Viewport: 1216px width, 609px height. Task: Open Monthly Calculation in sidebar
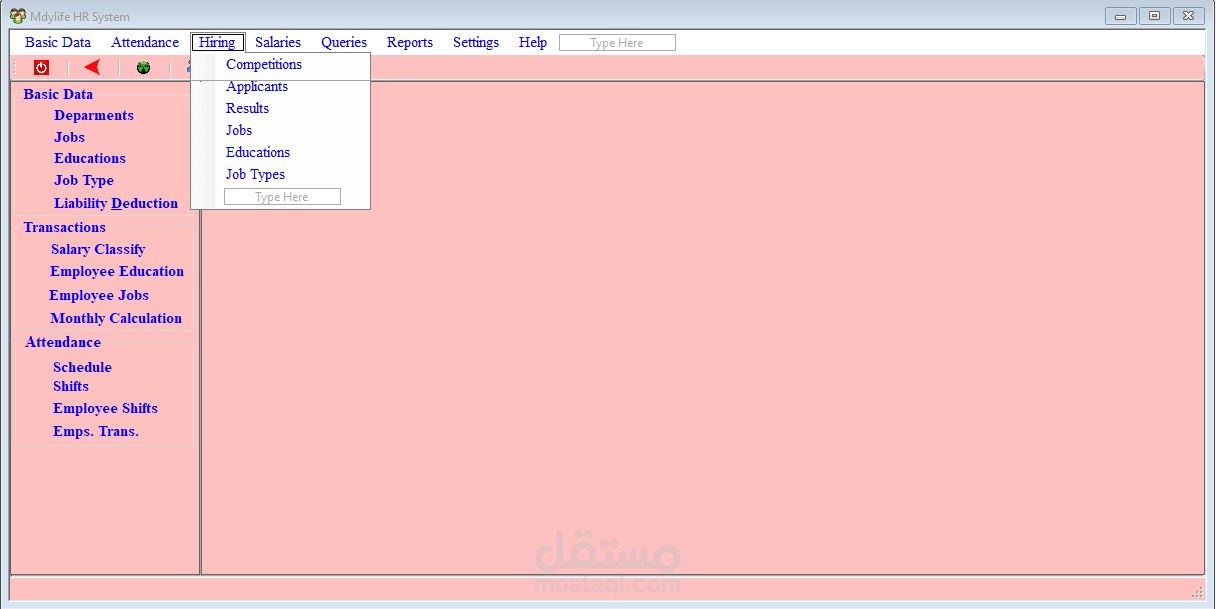[x=116, y=318]
